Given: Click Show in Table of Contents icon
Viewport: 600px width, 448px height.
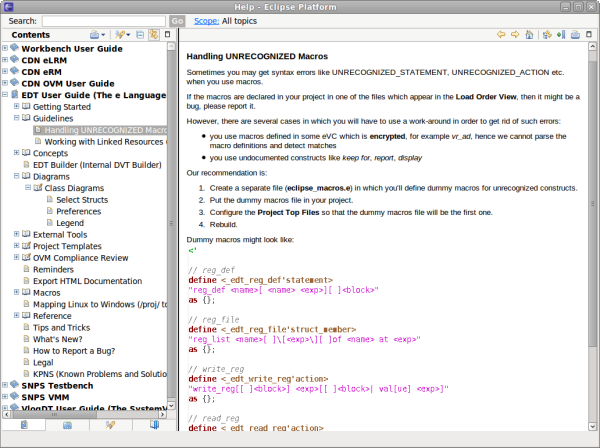Looking at the screenshot, I should tap(547, 35).
